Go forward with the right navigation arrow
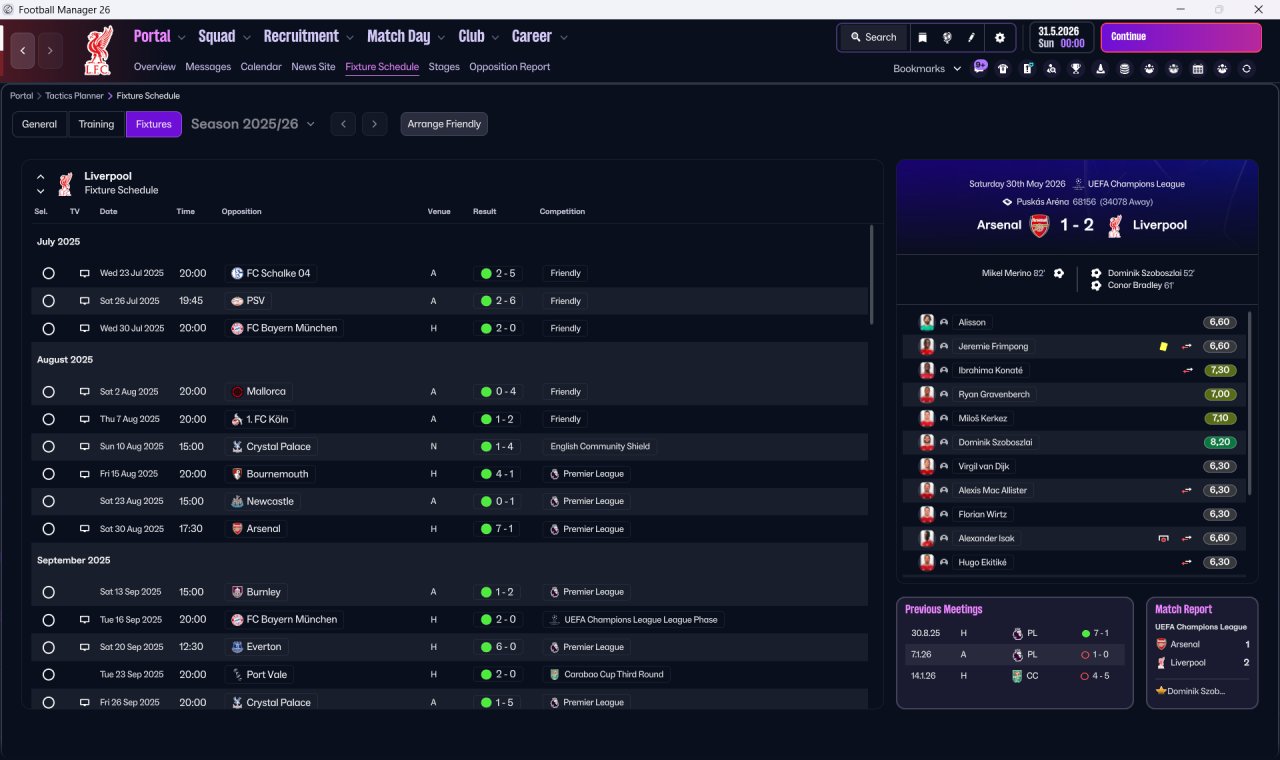 pyautogui.click(x=50, y=50)
